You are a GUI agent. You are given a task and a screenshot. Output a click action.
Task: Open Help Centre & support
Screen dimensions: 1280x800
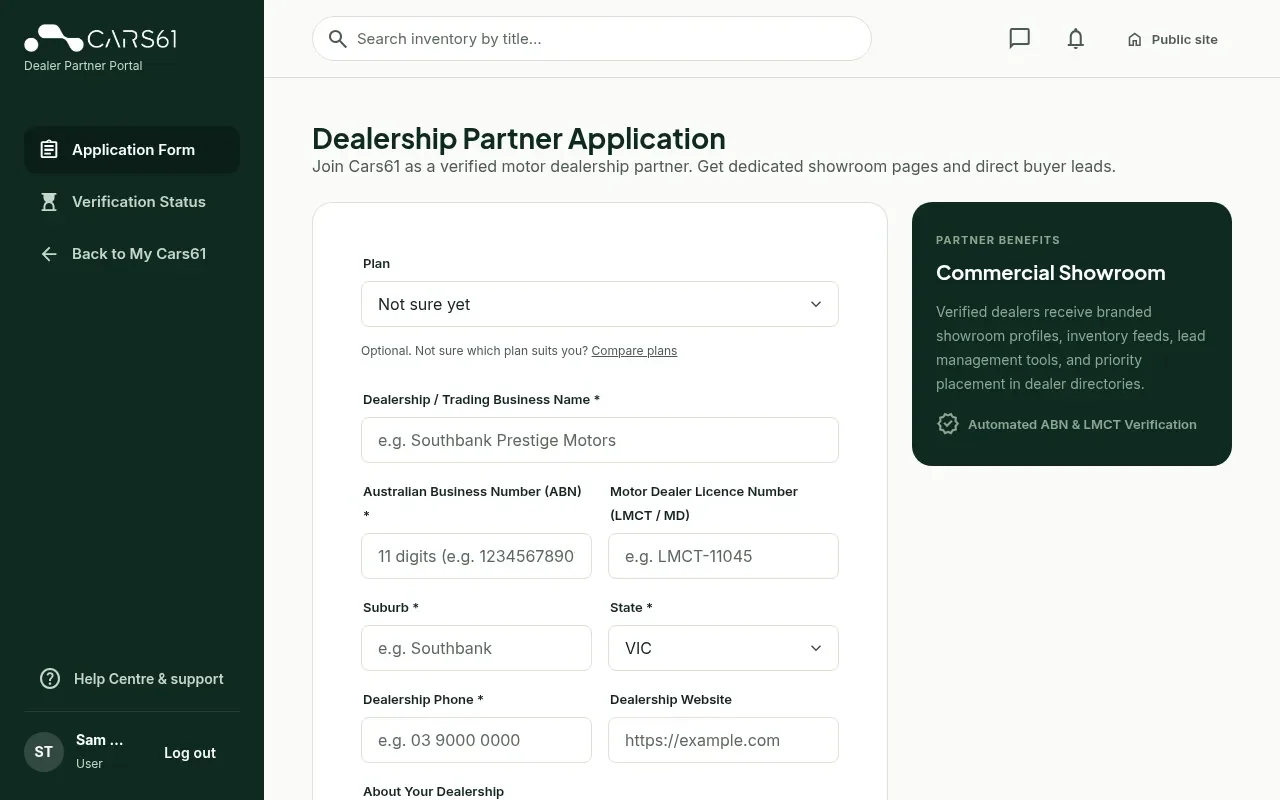132,679
